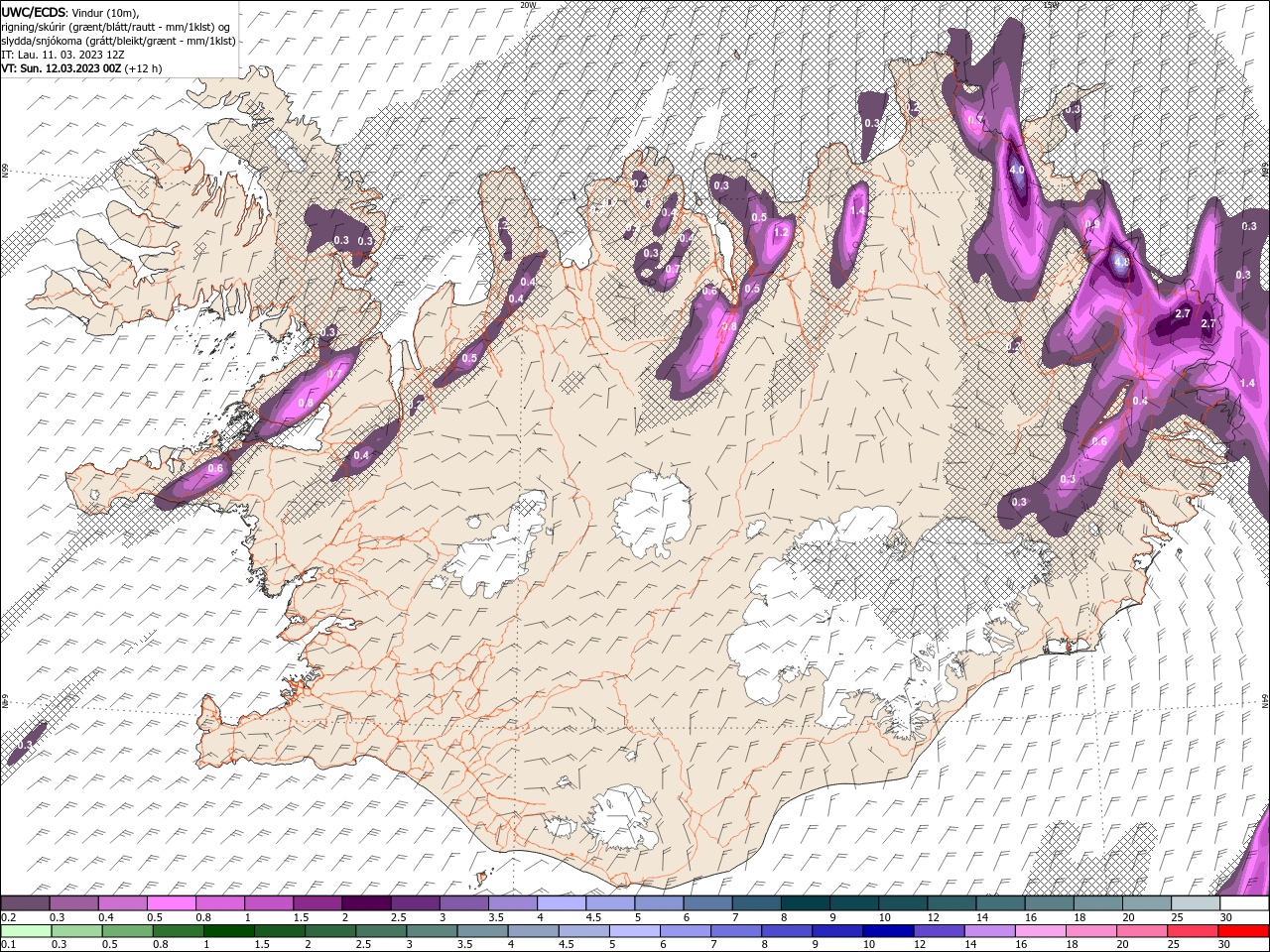Click the dark grey-purple 0.2 swatch, upper scale
1270x952 pixels.
(25, 903)
